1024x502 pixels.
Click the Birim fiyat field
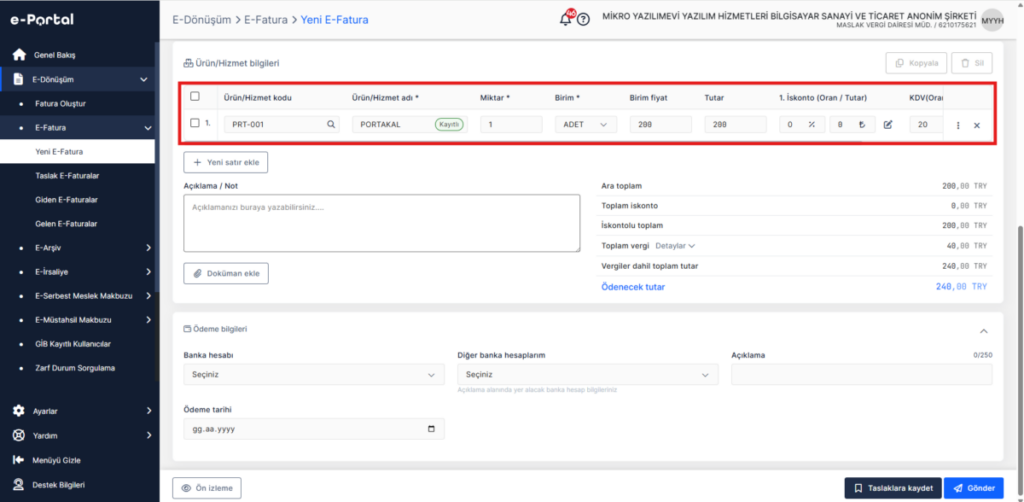coord(660,125)
